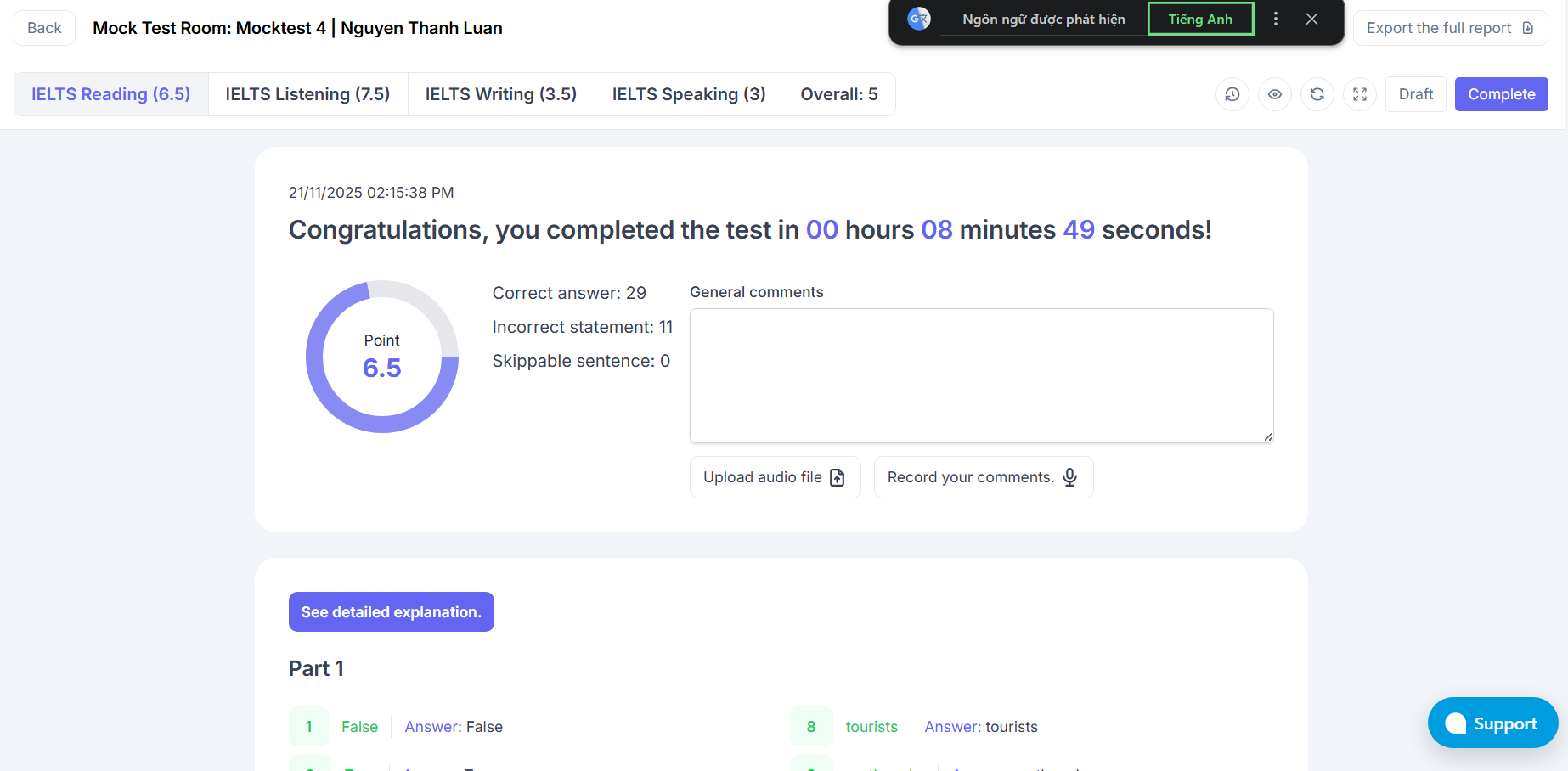Click Record your comments button

[x=984, y=477]
